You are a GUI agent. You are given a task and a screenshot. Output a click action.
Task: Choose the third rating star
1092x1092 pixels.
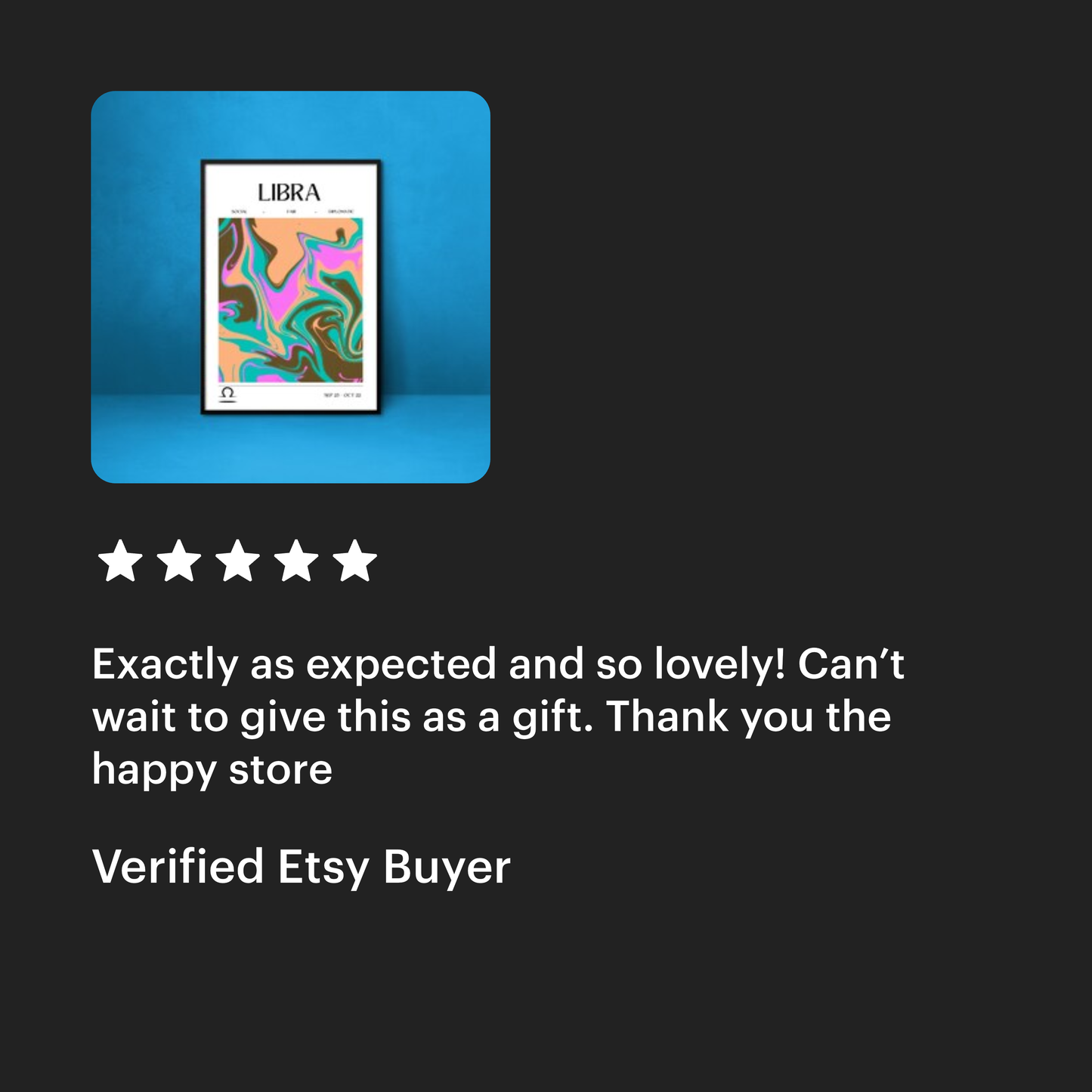click(237, 561)
